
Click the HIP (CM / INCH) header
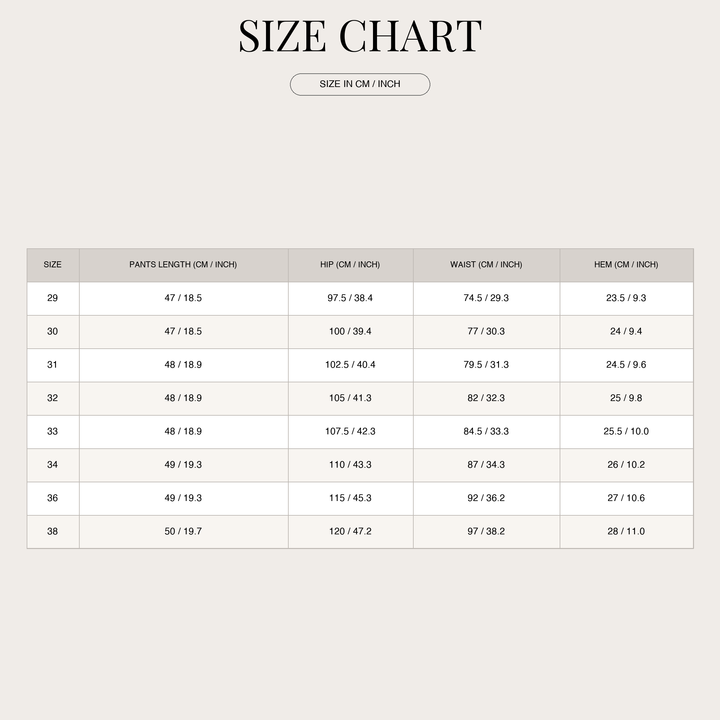350,265
